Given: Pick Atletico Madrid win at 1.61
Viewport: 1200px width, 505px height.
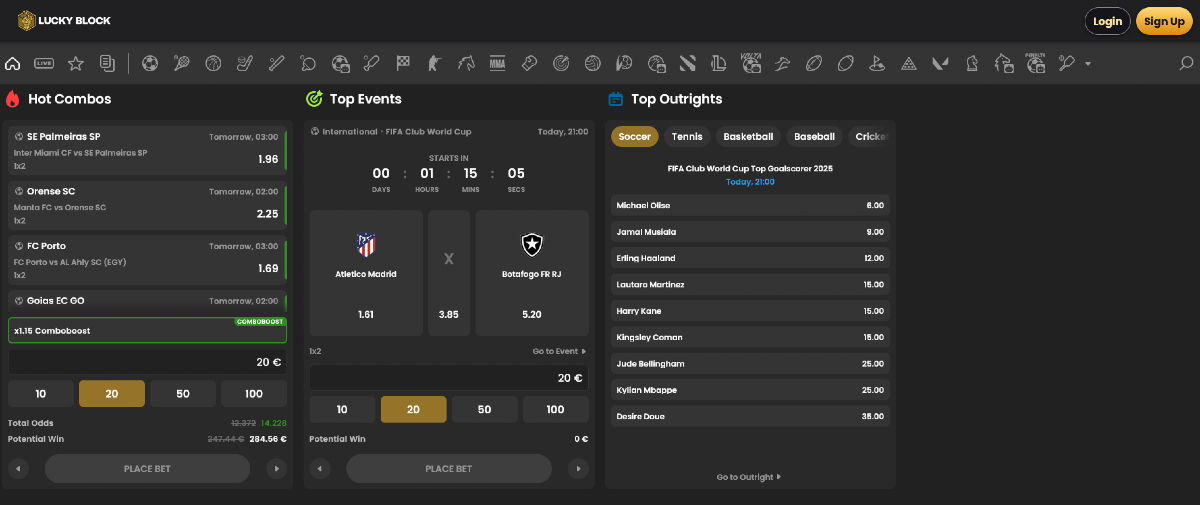Looking at the screenshot, I should click(x=366, y=273).
